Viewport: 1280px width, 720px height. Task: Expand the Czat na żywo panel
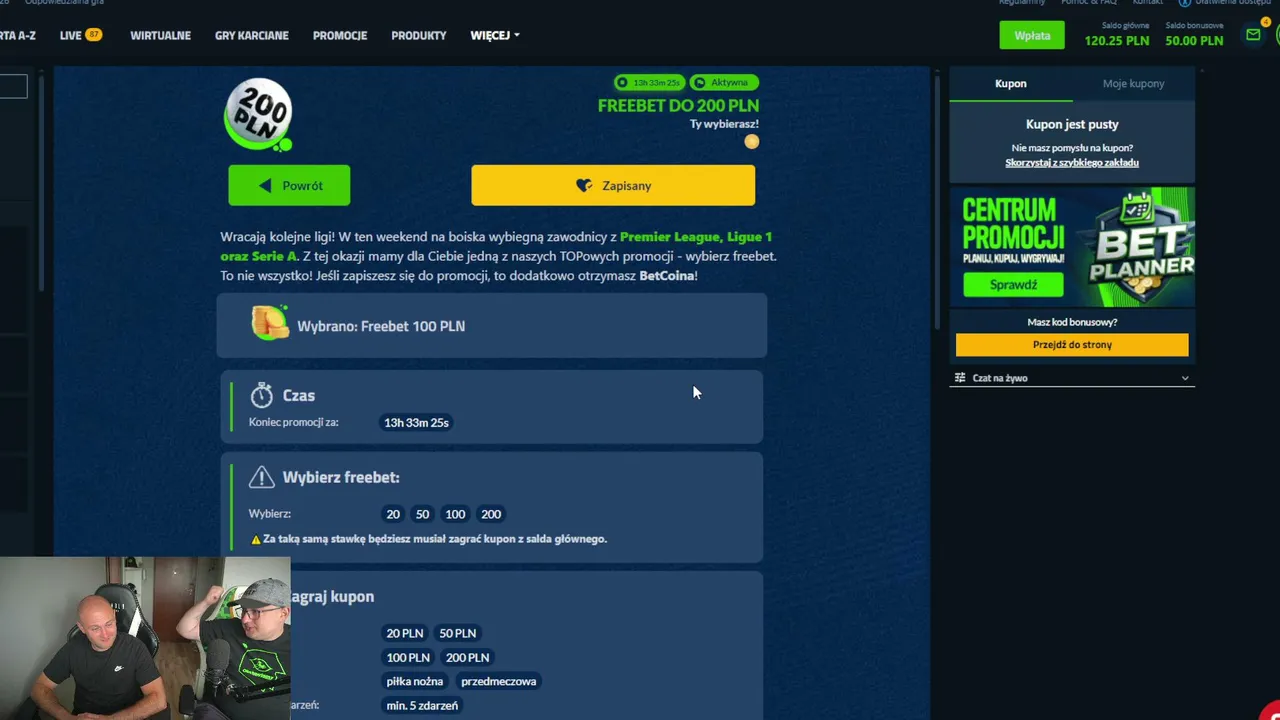point(1072,378)
